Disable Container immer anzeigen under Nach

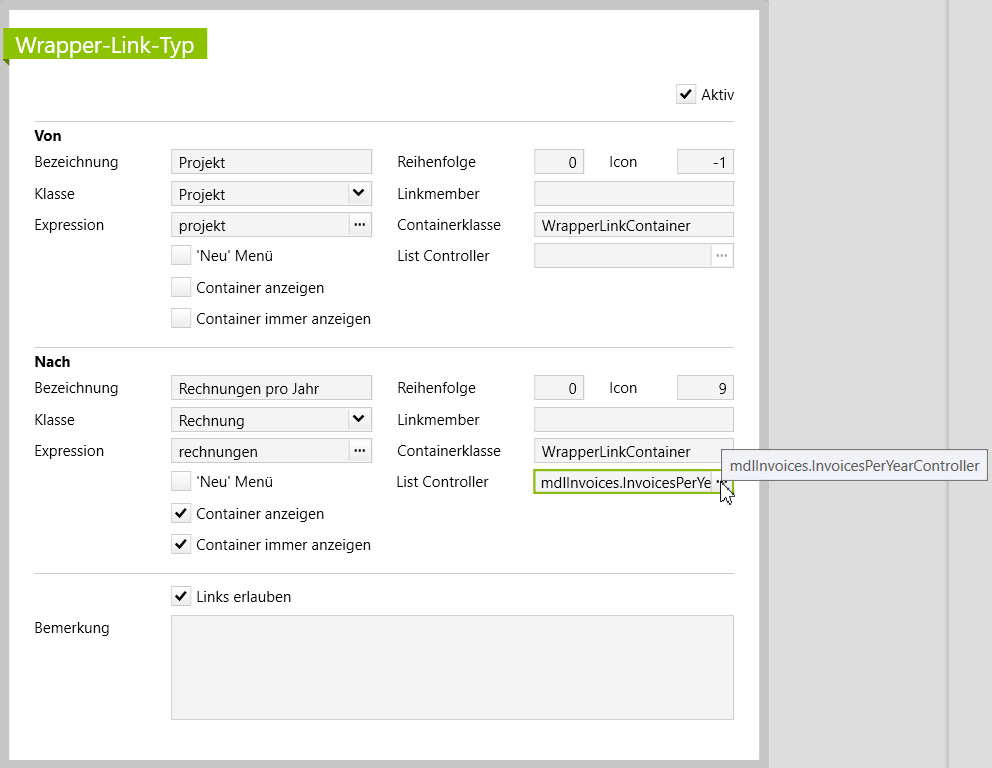tap(181, 545)
